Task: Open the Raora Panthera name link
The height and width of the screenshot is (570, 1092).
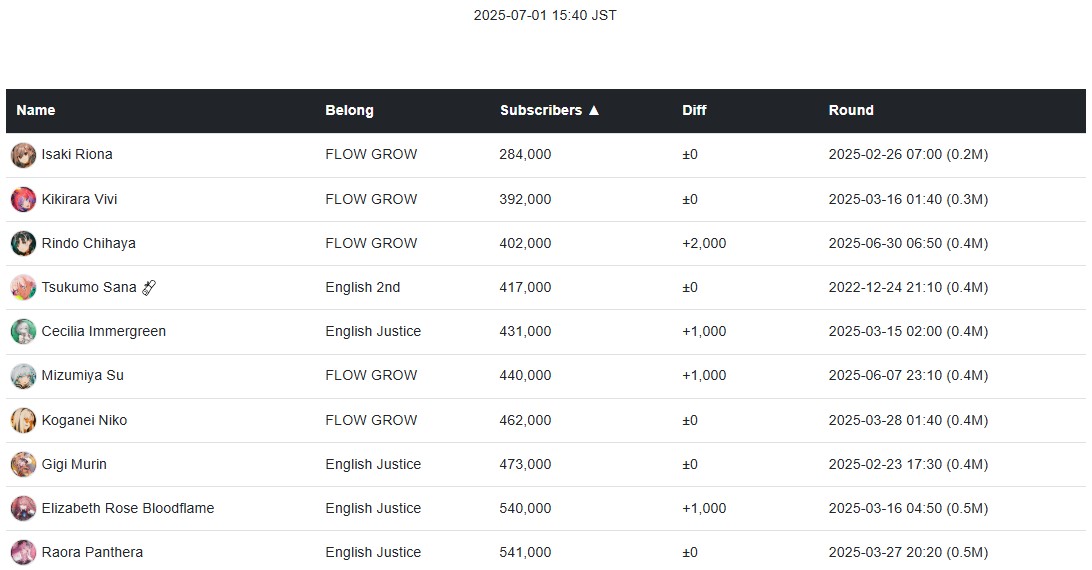Action: 92,552
